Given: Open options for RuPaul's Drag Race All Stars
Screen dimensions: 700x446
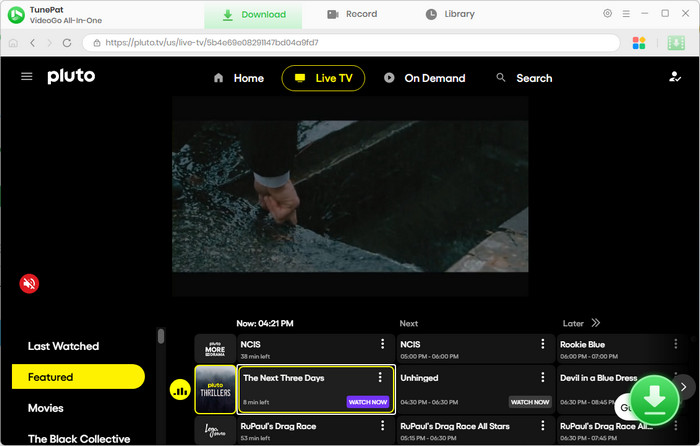Looking at the screenshot, I should pos(542,426).
